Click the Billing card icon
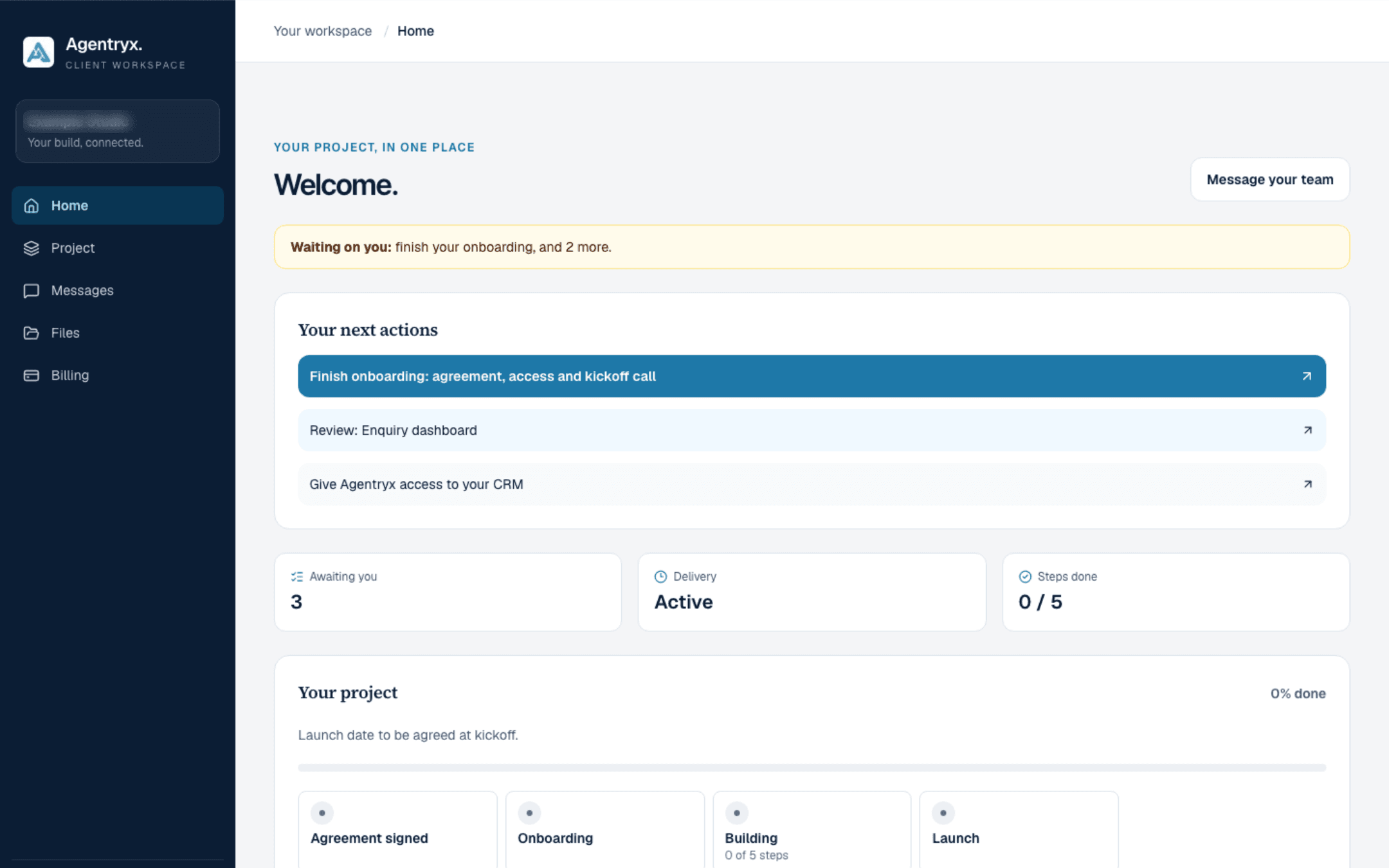Viewport: 1389px width, 868px height. tap(32, 375)
